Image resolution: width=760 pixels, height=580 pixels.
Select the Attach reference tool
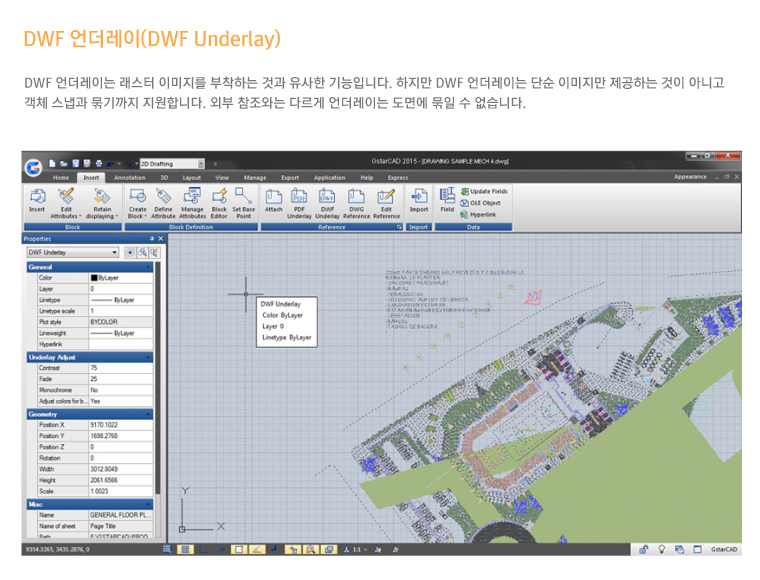point(273,199)
